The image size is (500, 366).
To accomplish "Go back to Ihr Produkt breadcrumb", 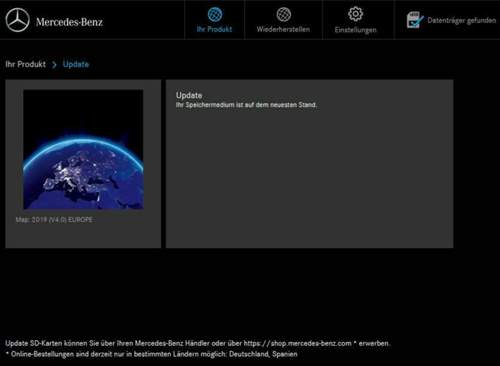I will click(x=26, y=64).
